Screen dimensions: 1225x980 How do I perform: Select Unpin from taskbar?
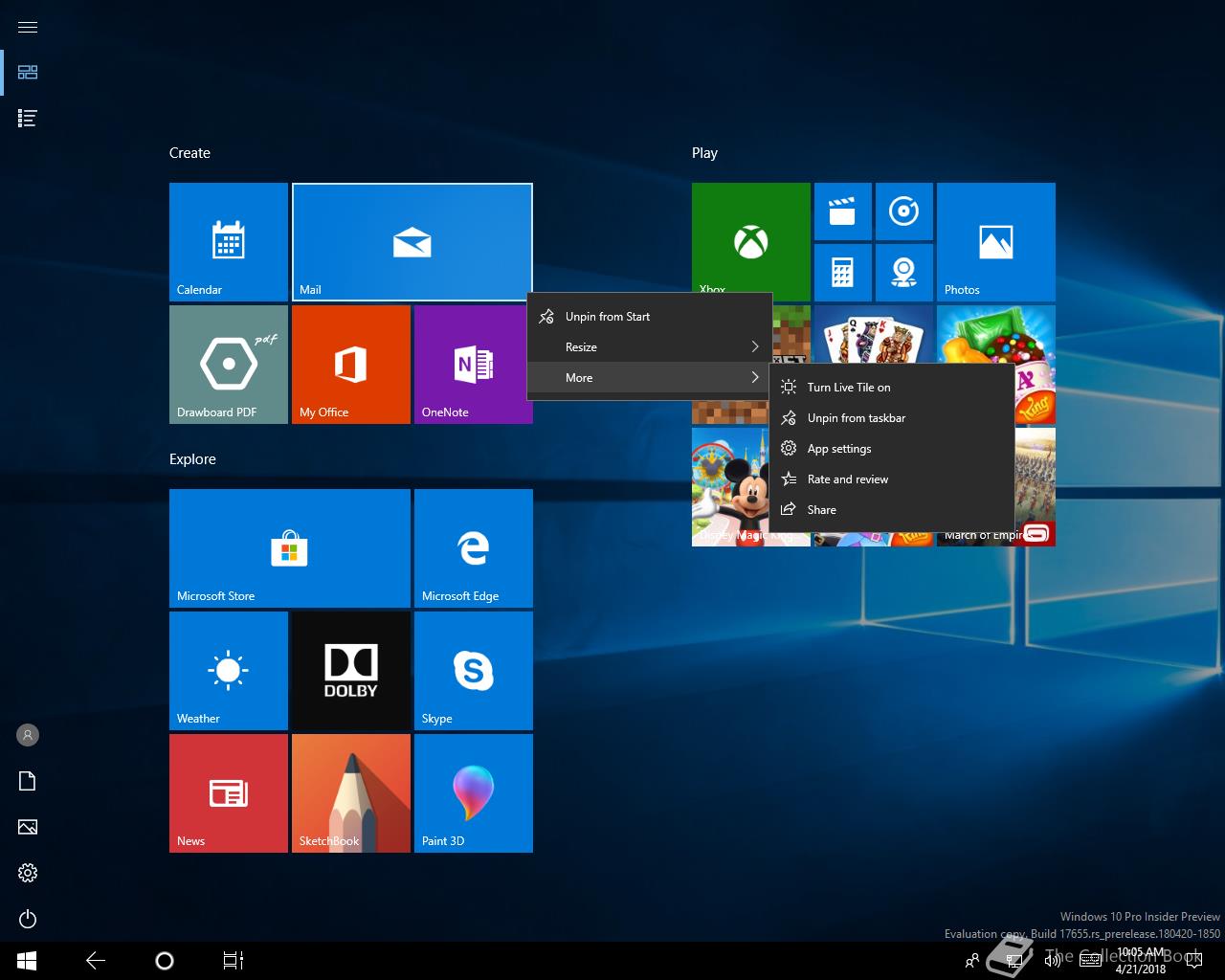coord(892,418)
